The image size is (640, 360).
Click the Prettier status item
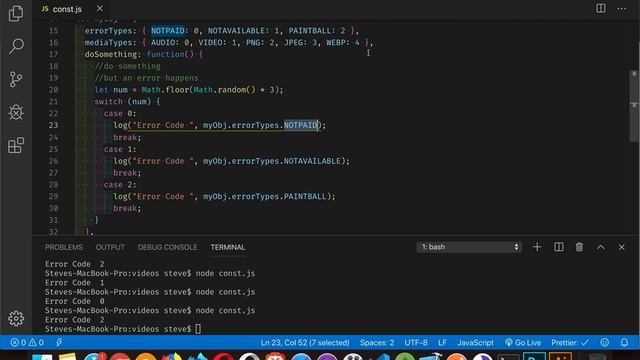click(570, 343)
